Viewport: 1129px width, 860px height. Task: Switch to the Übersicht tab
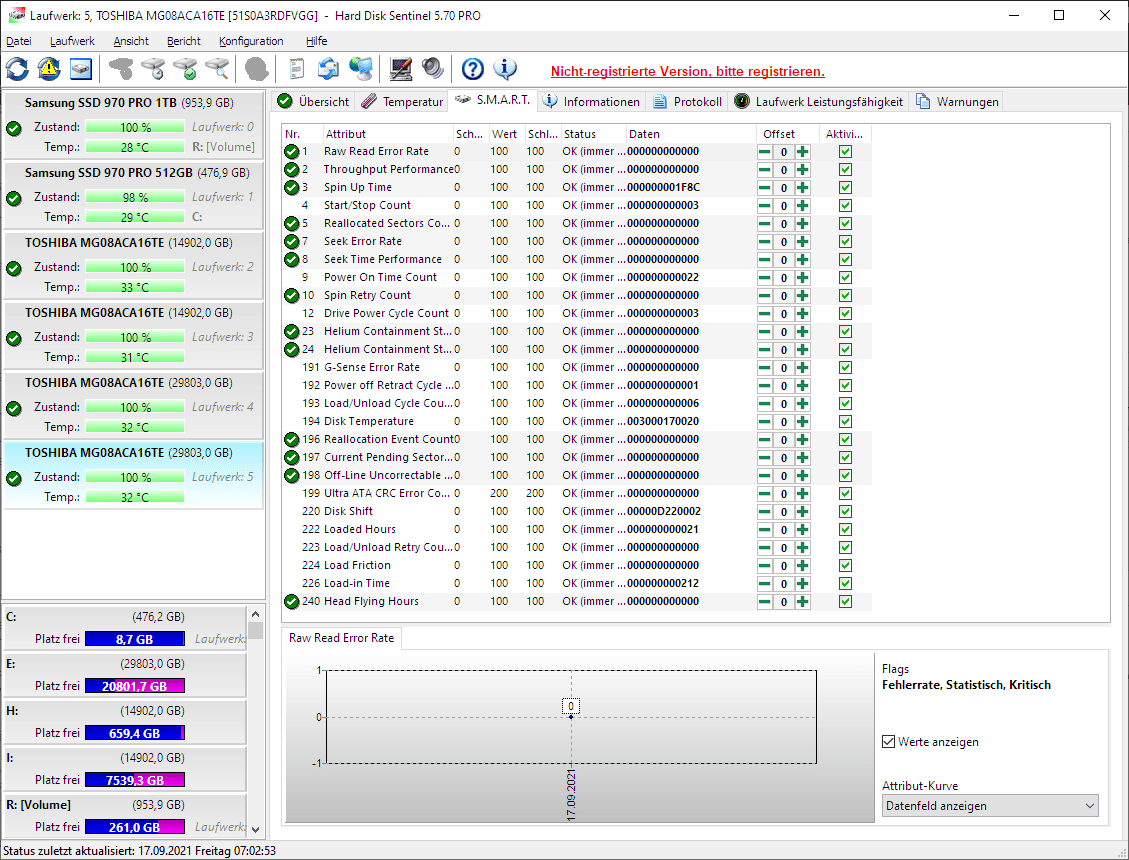[314, 102]
